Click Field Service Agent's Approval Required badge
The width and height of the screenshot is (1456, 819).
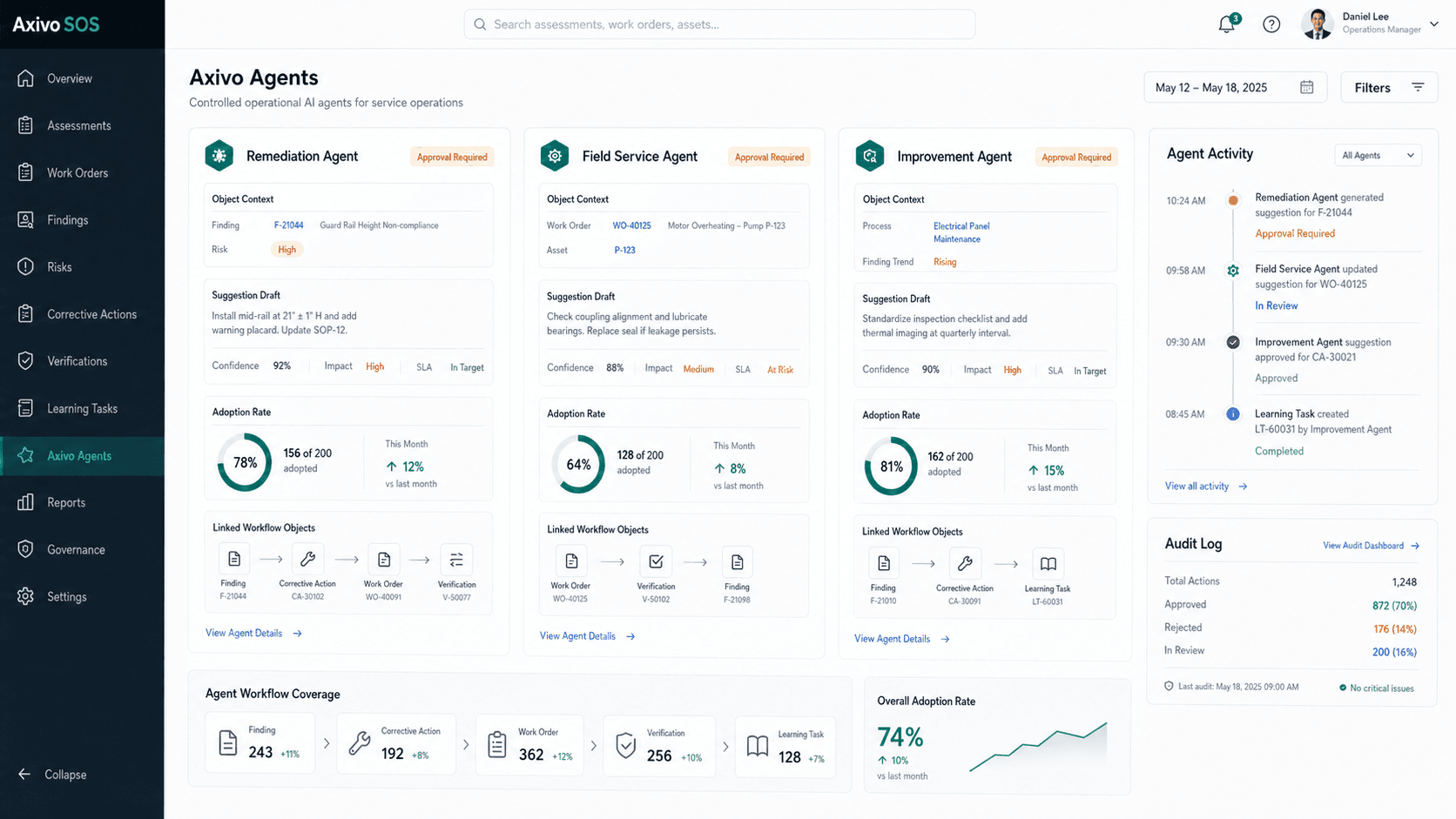tap(769, 157)
